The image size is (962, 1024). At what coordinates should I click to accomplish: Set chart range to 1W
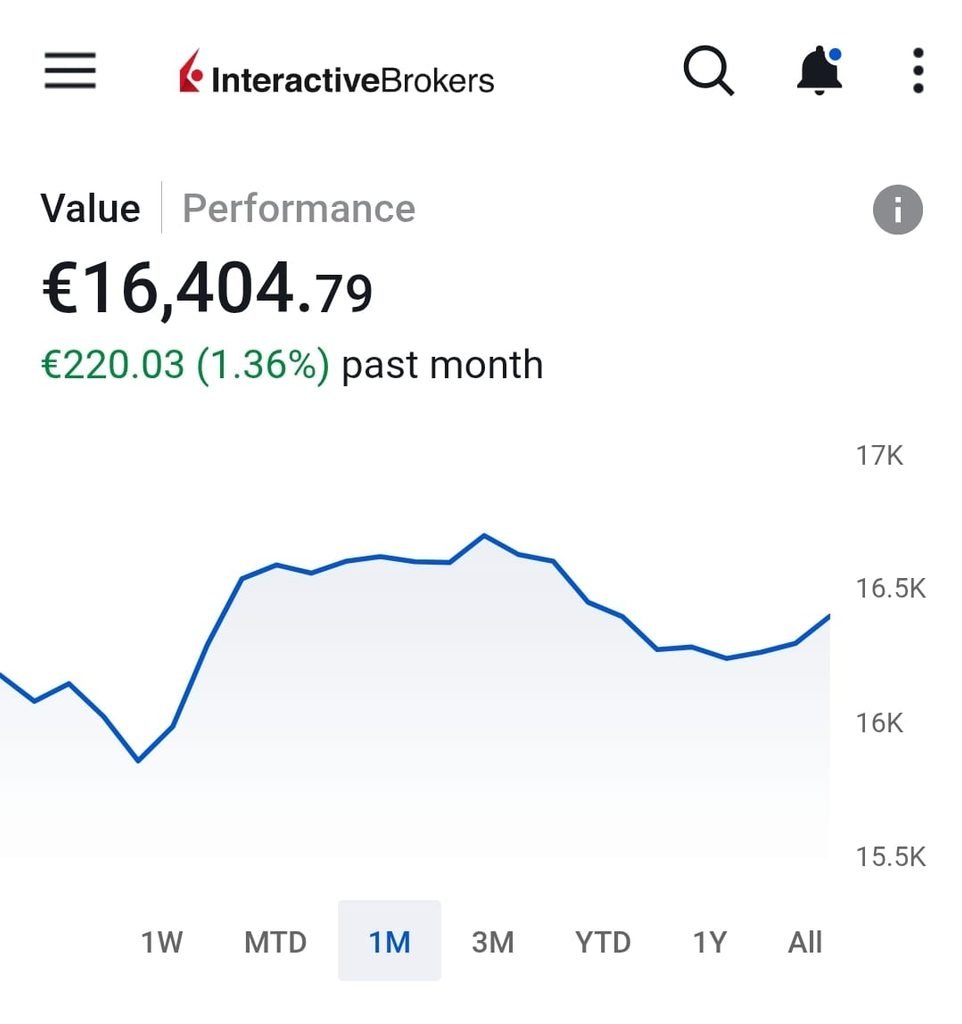pos(162,942)
